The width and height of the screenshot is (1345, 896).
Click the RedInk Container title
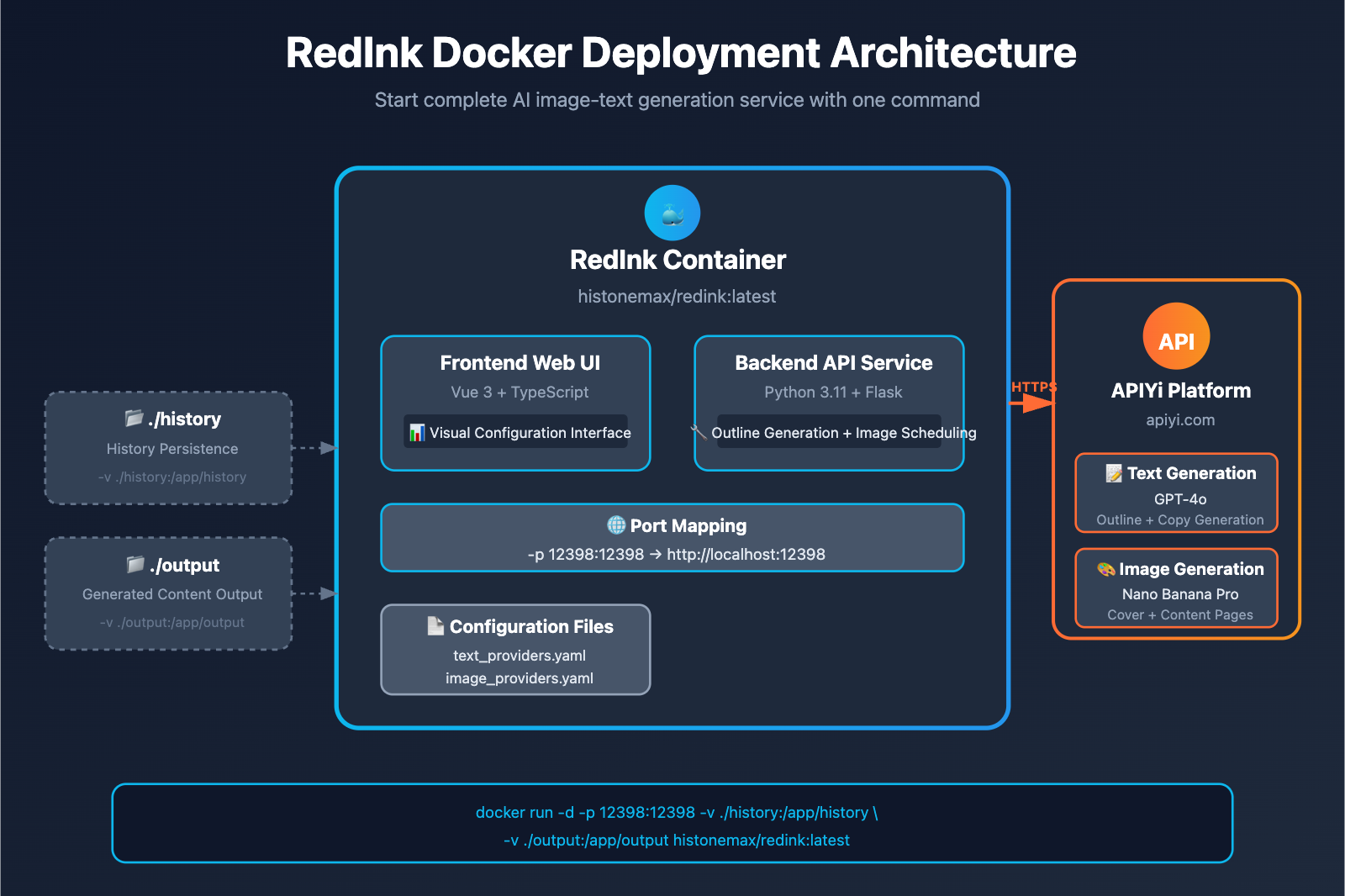678,260
